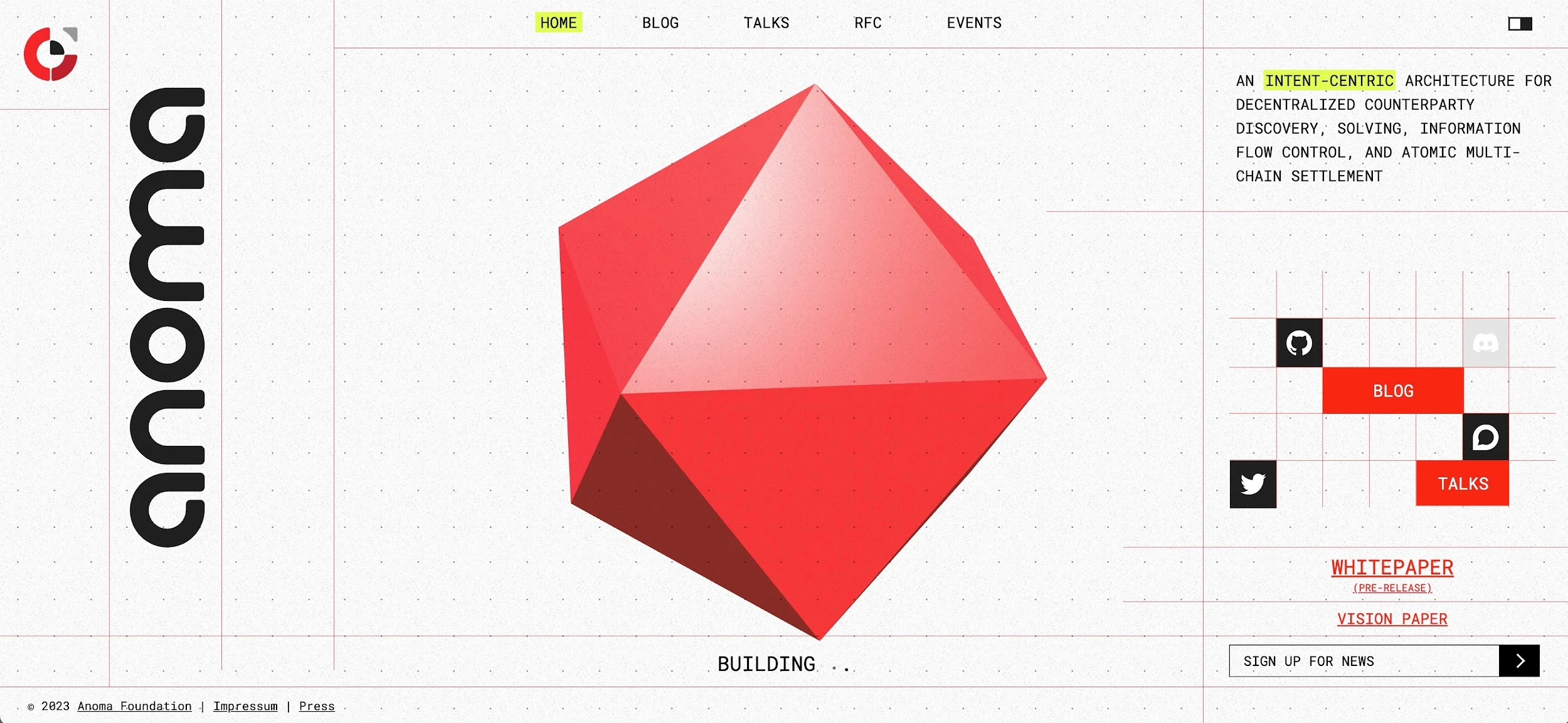1568x723 pixels.
Task: Click the Impressum footer link
Action: click(245, 707)
